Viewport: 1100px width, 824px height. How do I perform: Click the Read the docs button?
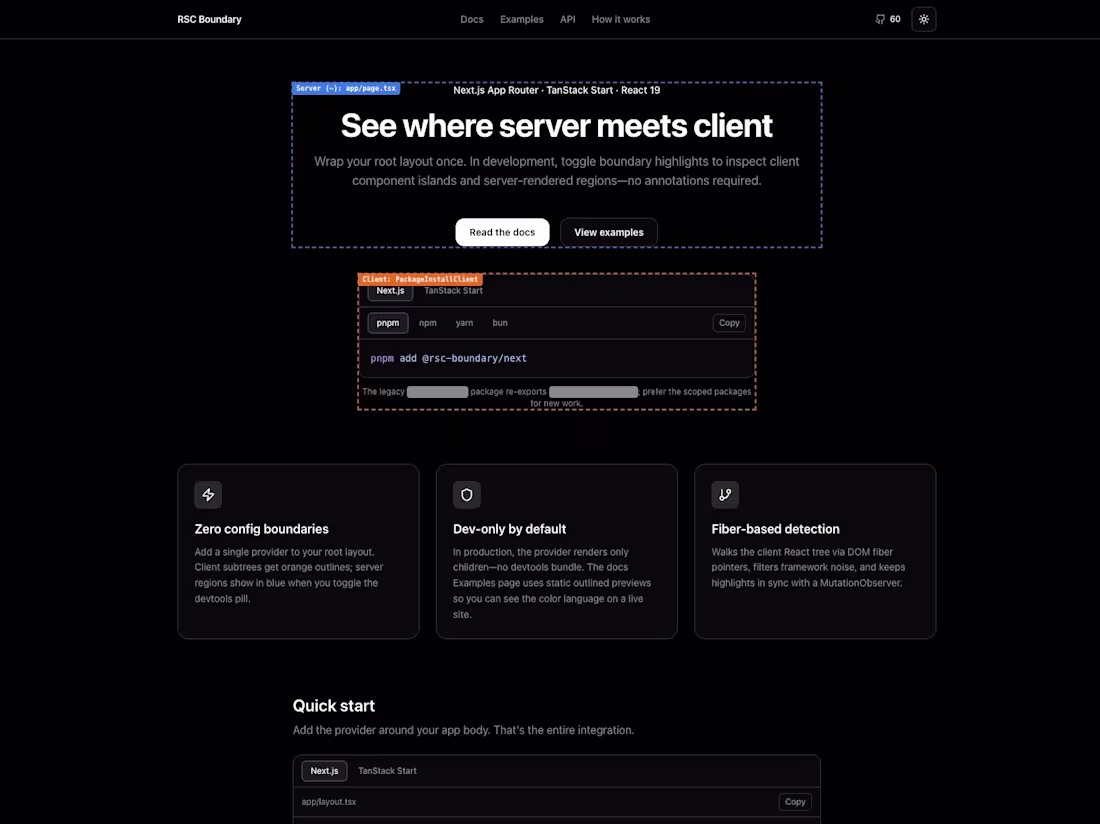pos(502,231)
